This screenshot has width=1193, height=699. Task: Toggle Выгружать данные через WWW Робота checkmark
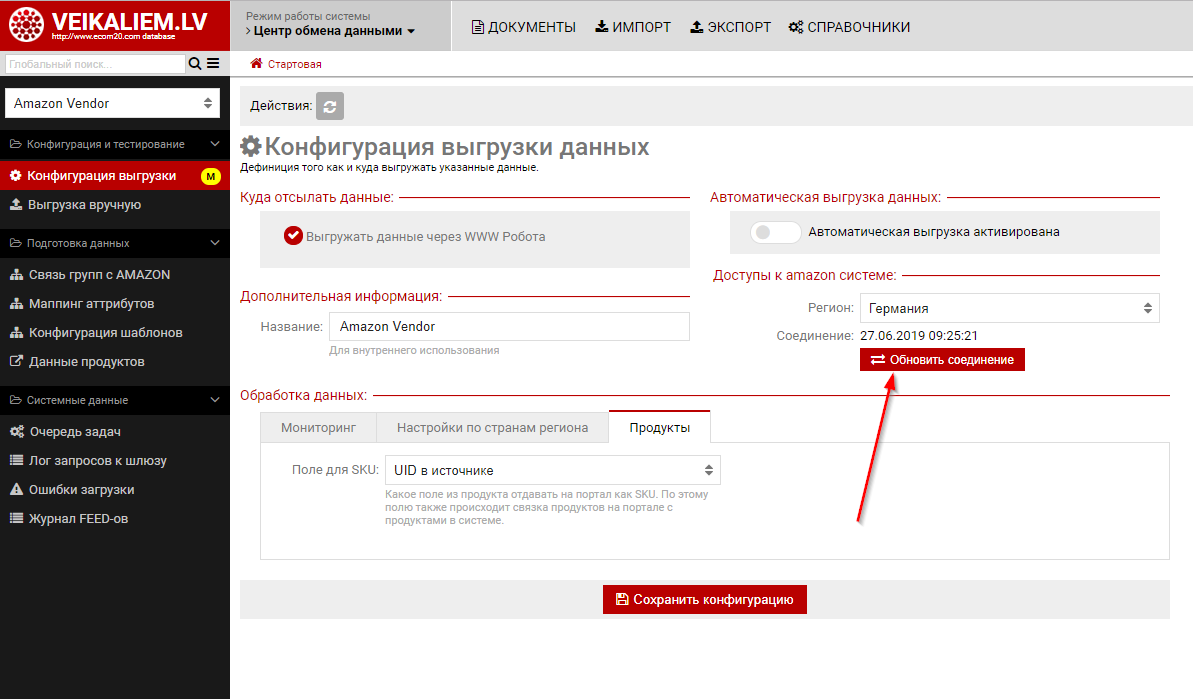point(293,237)
